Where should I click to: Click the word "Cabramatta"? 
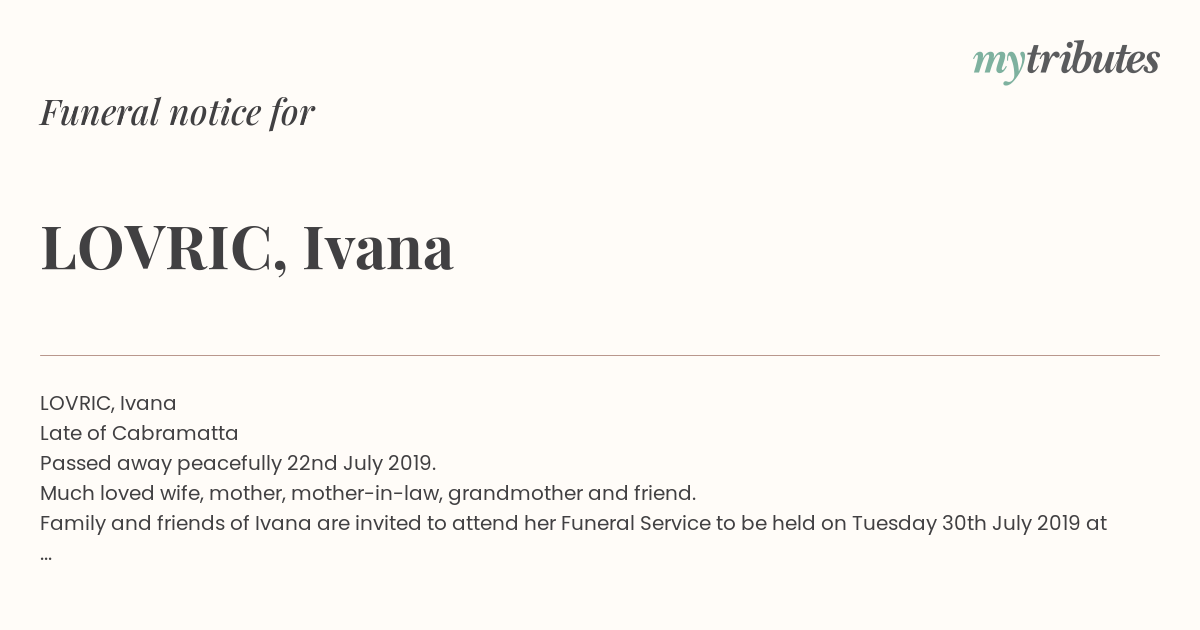[x=175, y=433]
